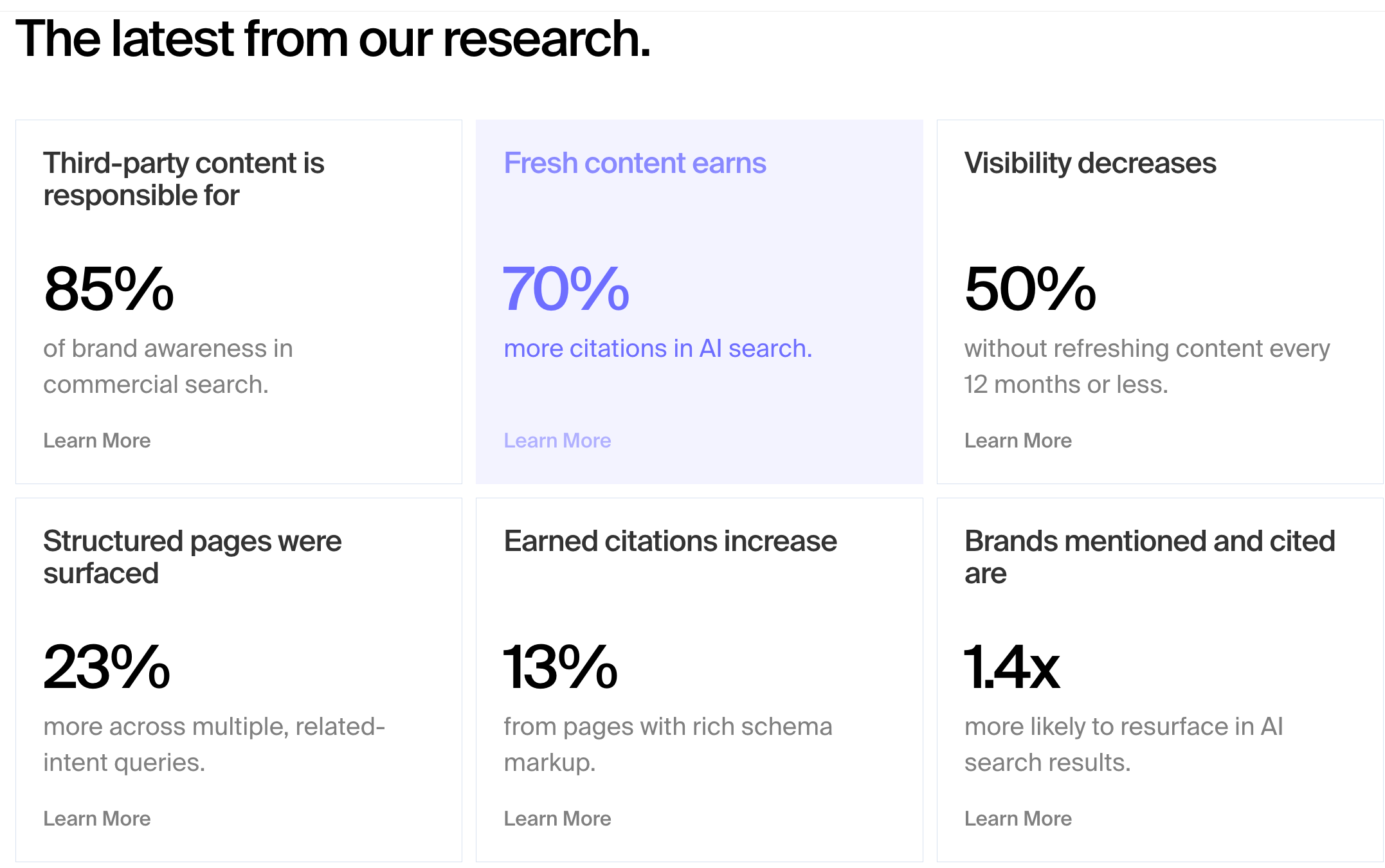Follow Learn More for Structured pages card
Viewport: 1385px width, 868px height.
pos(97,818)
